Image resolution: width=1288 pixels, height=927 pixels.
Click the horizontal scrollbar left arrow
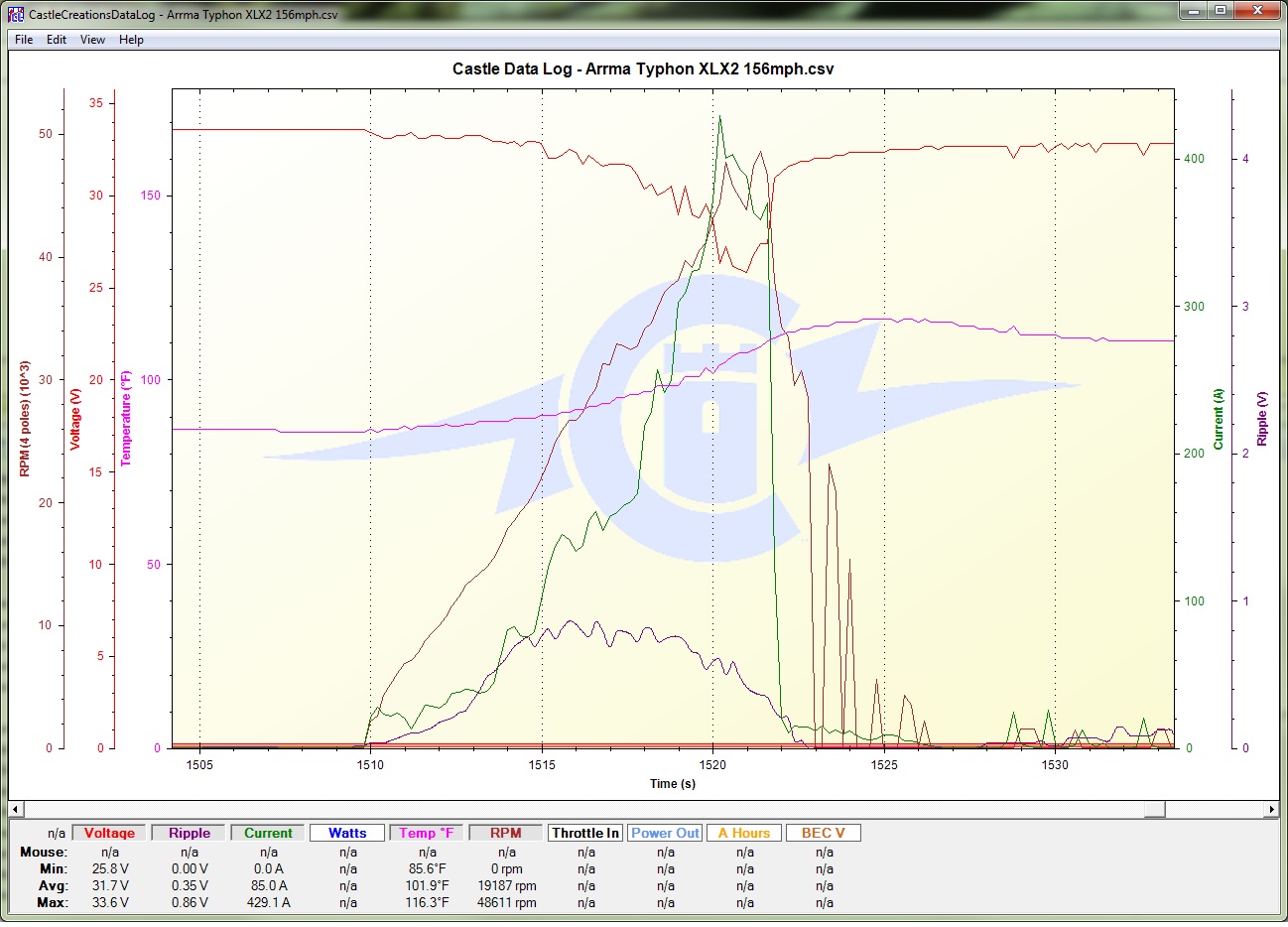click(15, 810)
